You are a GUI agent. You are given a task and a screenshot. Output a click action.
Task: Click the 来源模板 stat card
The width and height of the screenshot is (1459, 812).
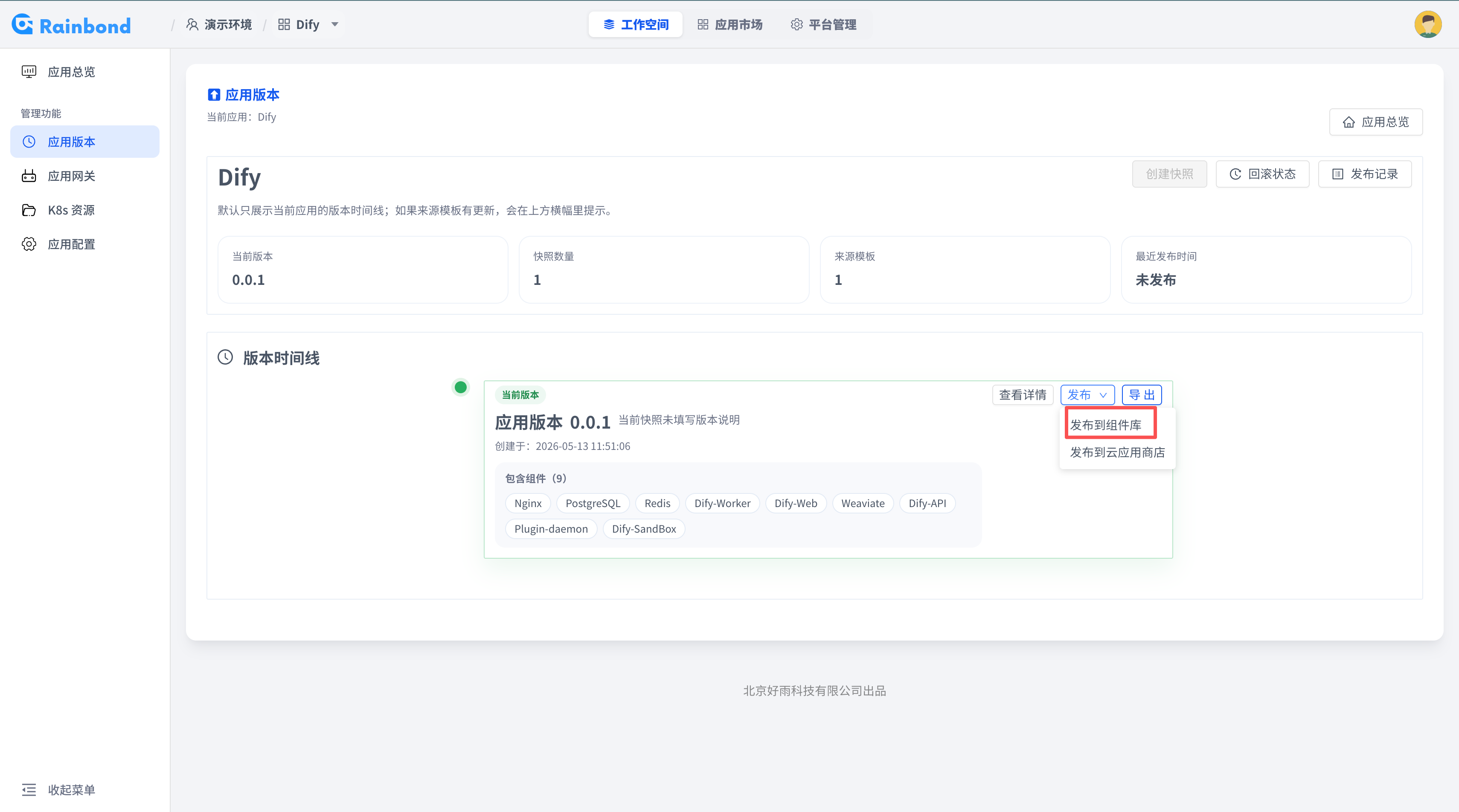coord(965,270)
